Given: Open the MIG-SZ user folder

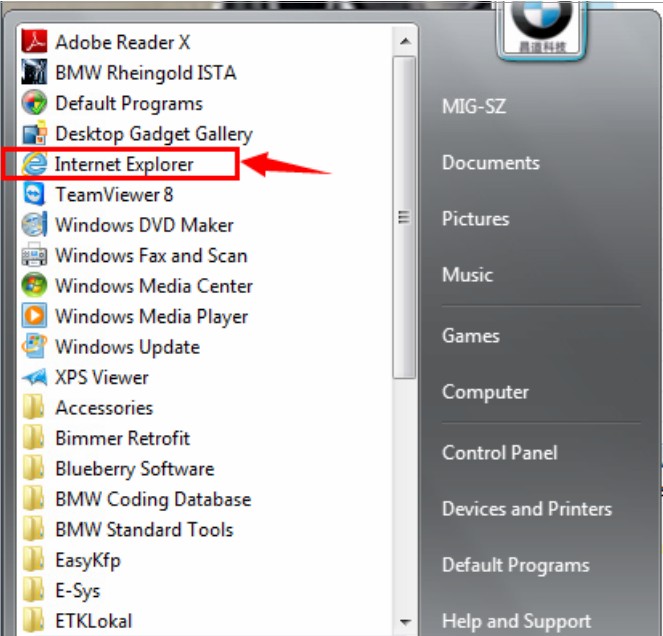Looking at the screenshot, I should click(x=474, y=106).
